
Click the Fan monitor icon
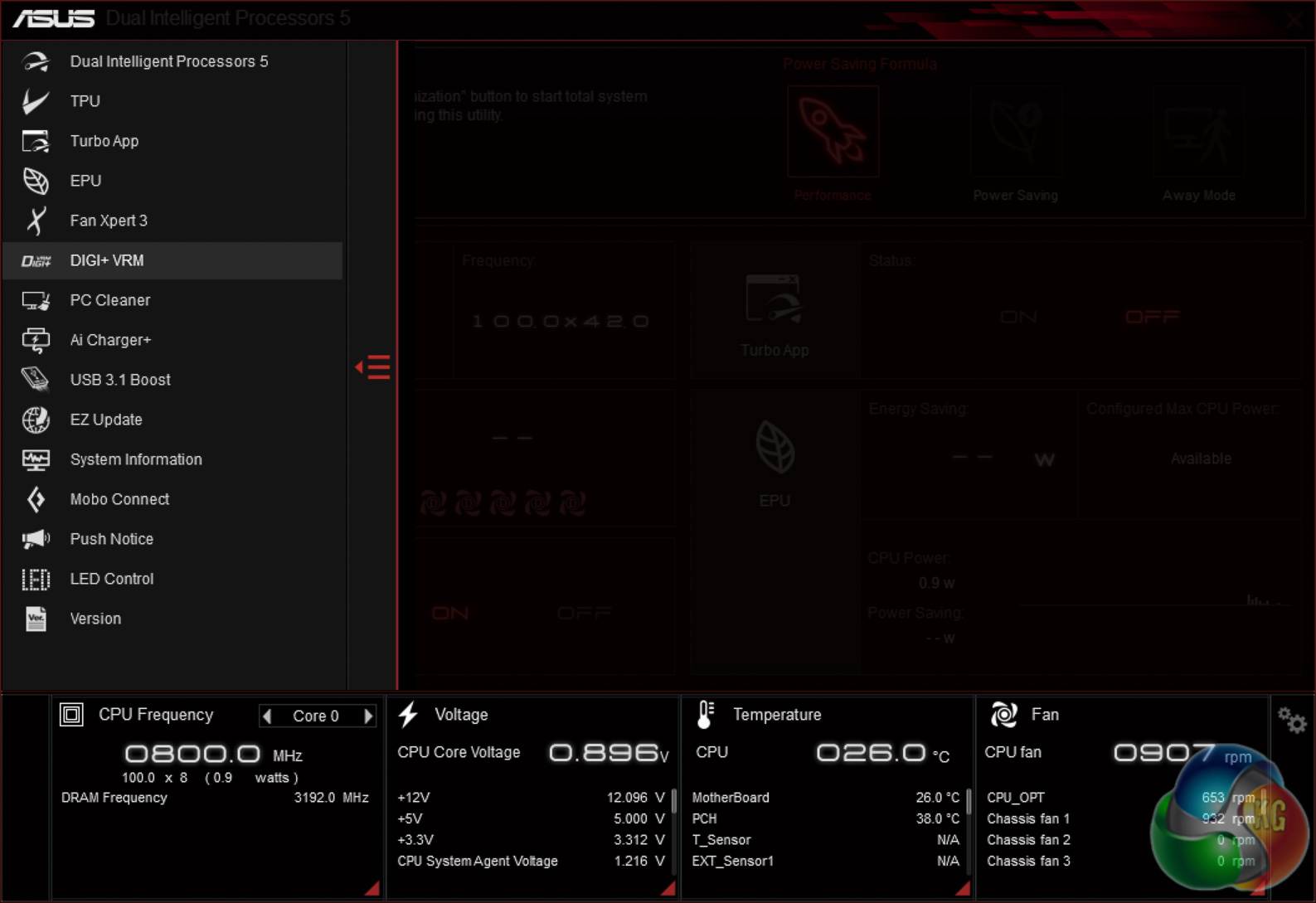[1003, 714]
